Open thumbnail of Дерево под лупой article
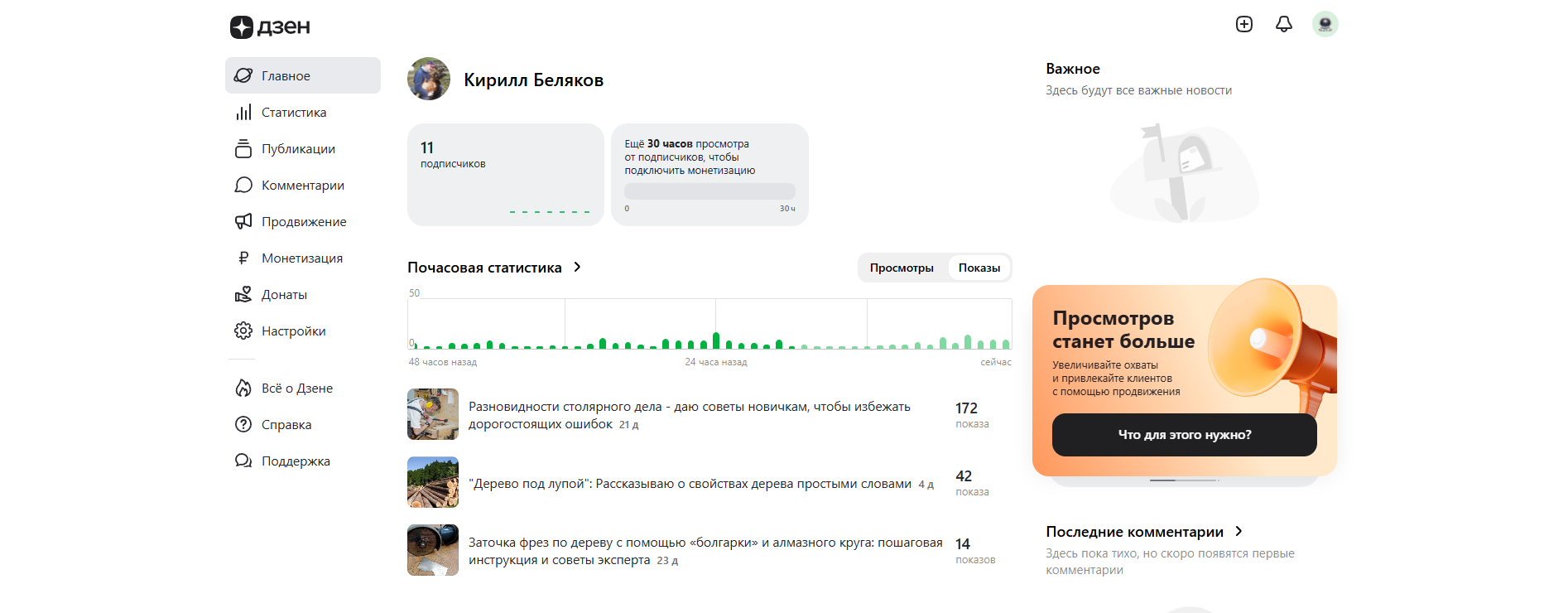 pyautogui.click(x=433, y=482)
